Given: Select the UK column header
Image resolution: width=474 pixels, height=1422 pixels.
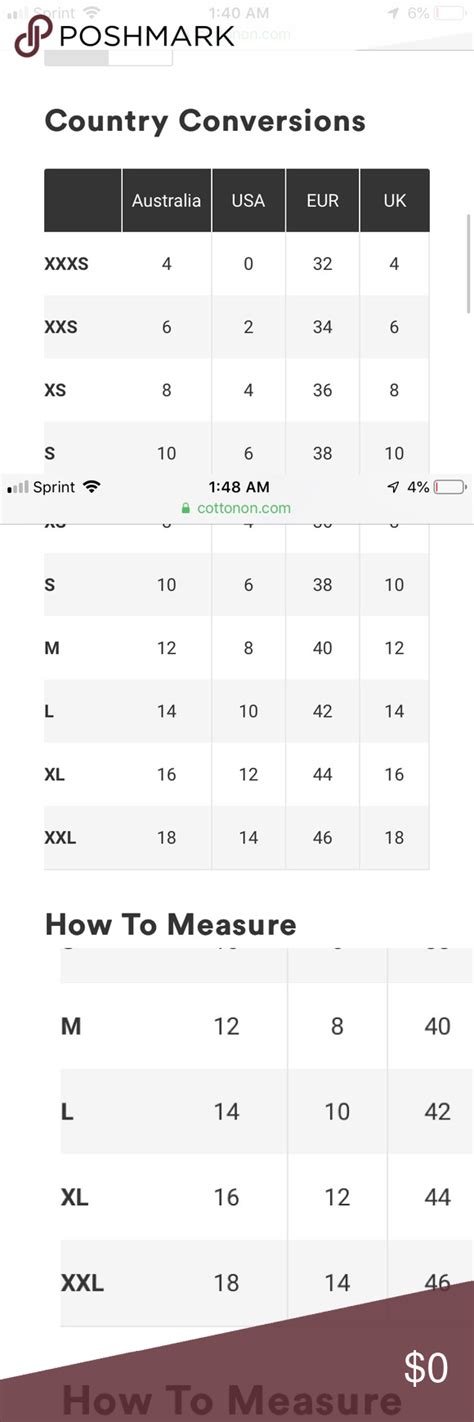Looking at the screenshot, I should (x=395, y=200).
